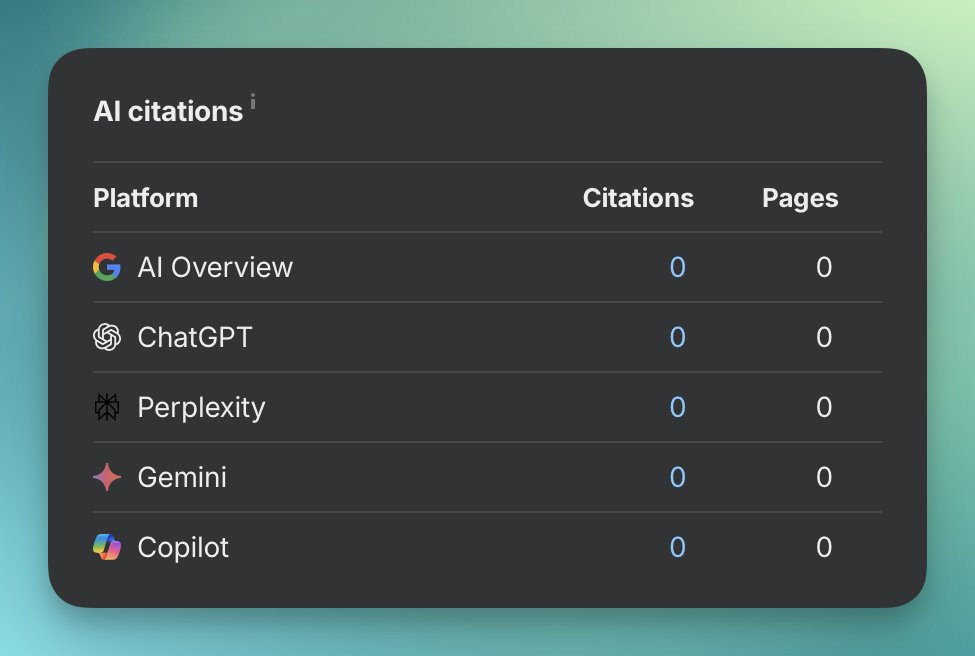Click the Copilot logo icon

[x=107, y=547]
